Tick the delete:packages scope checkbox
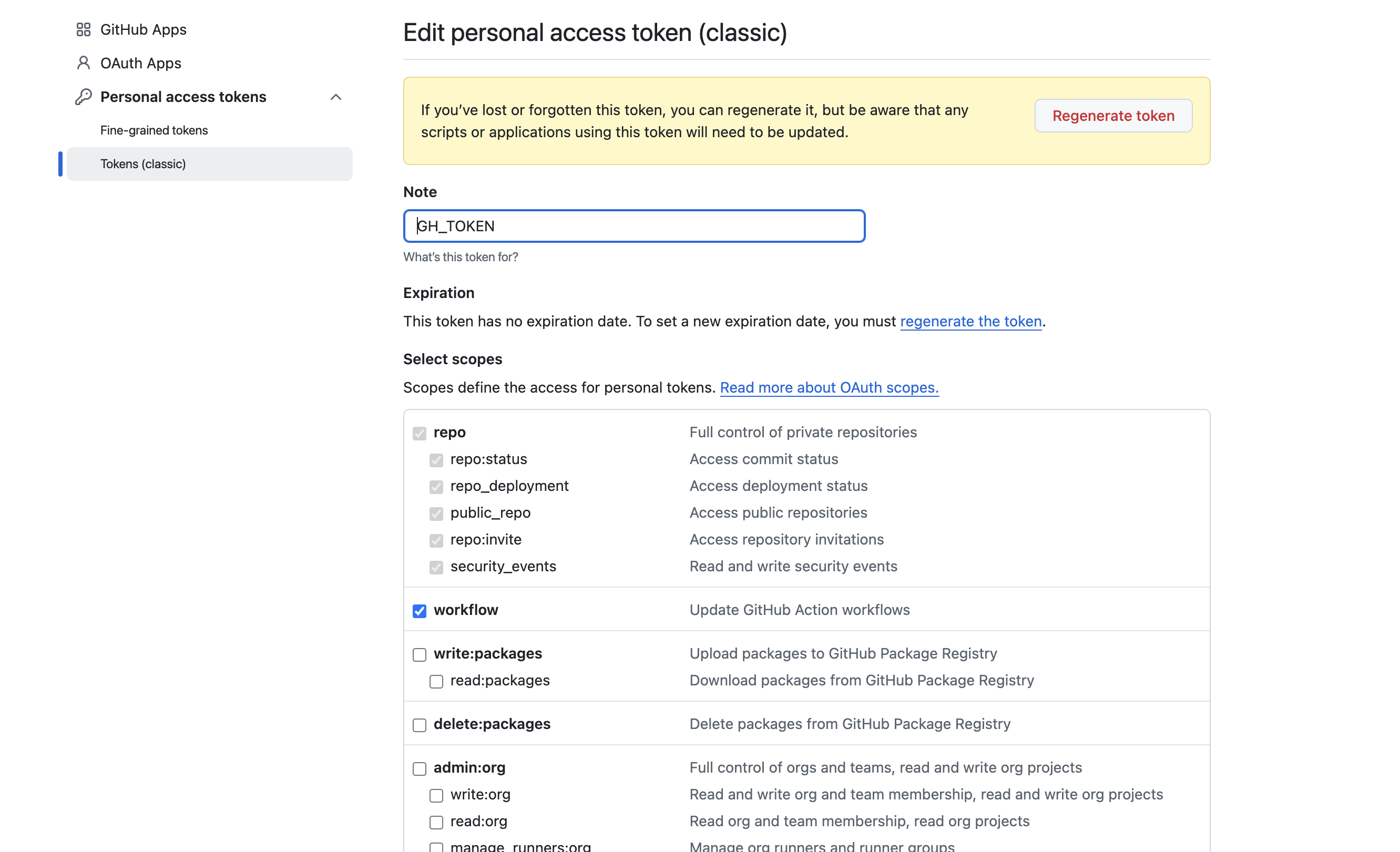The height and width of the screenshot is (852, 1400). coord(420,725)
